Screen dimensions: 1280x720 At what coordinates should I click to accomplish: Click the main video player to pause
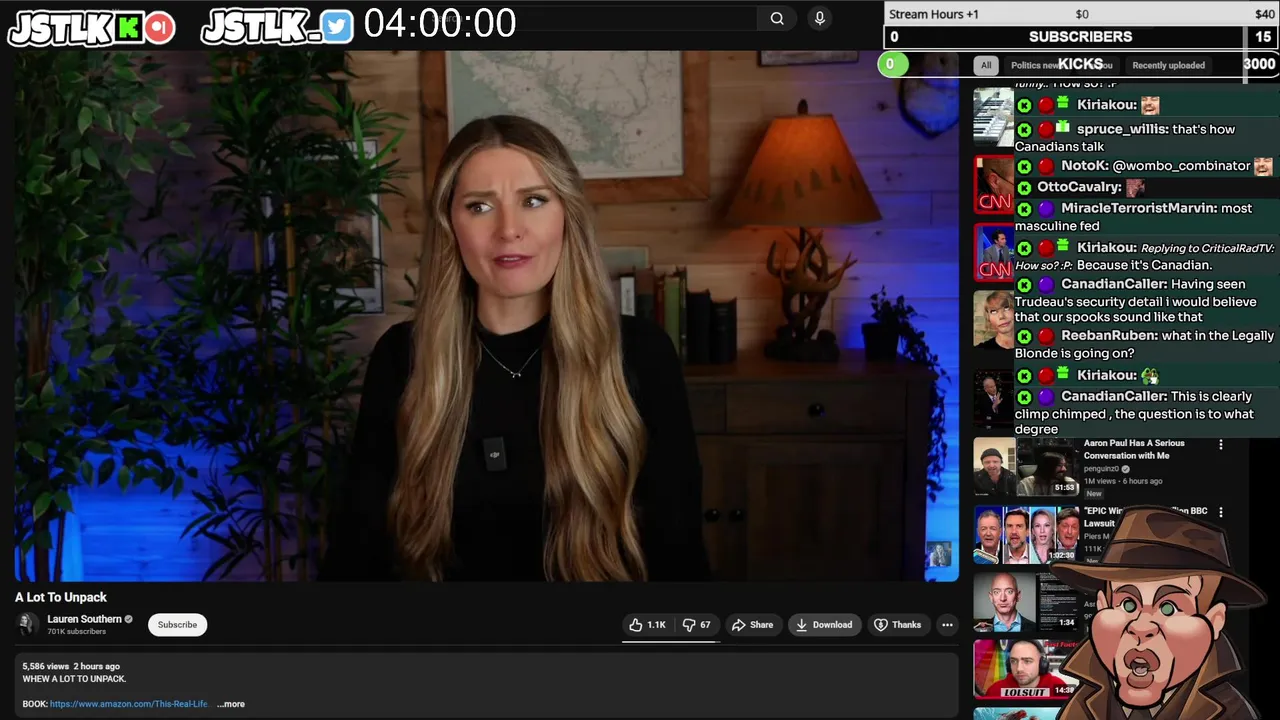point(487,316)
